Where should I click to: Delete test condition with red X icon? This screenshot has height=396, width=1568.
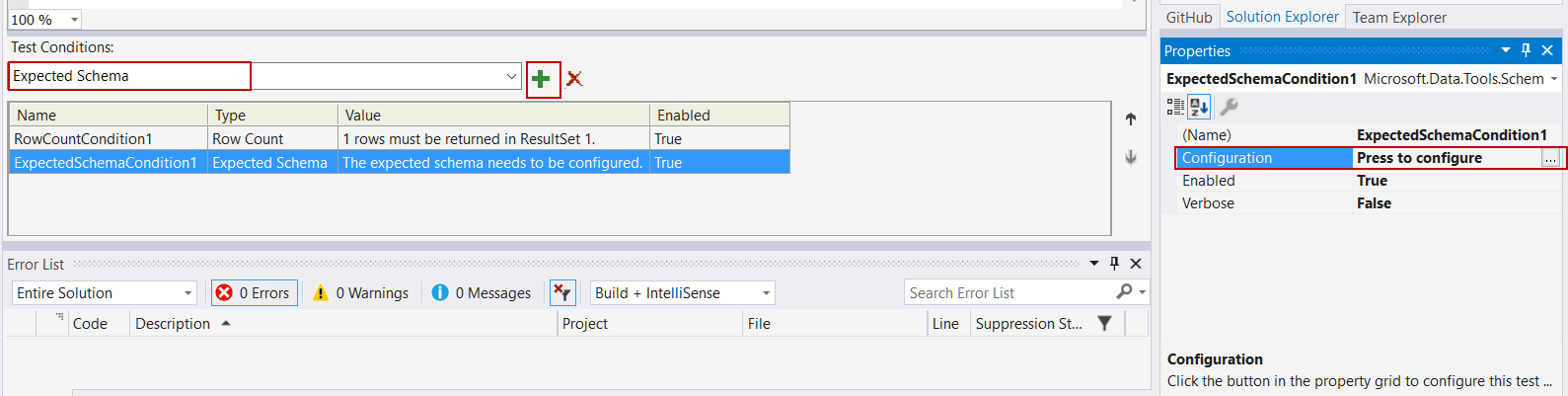pos(574,79)
